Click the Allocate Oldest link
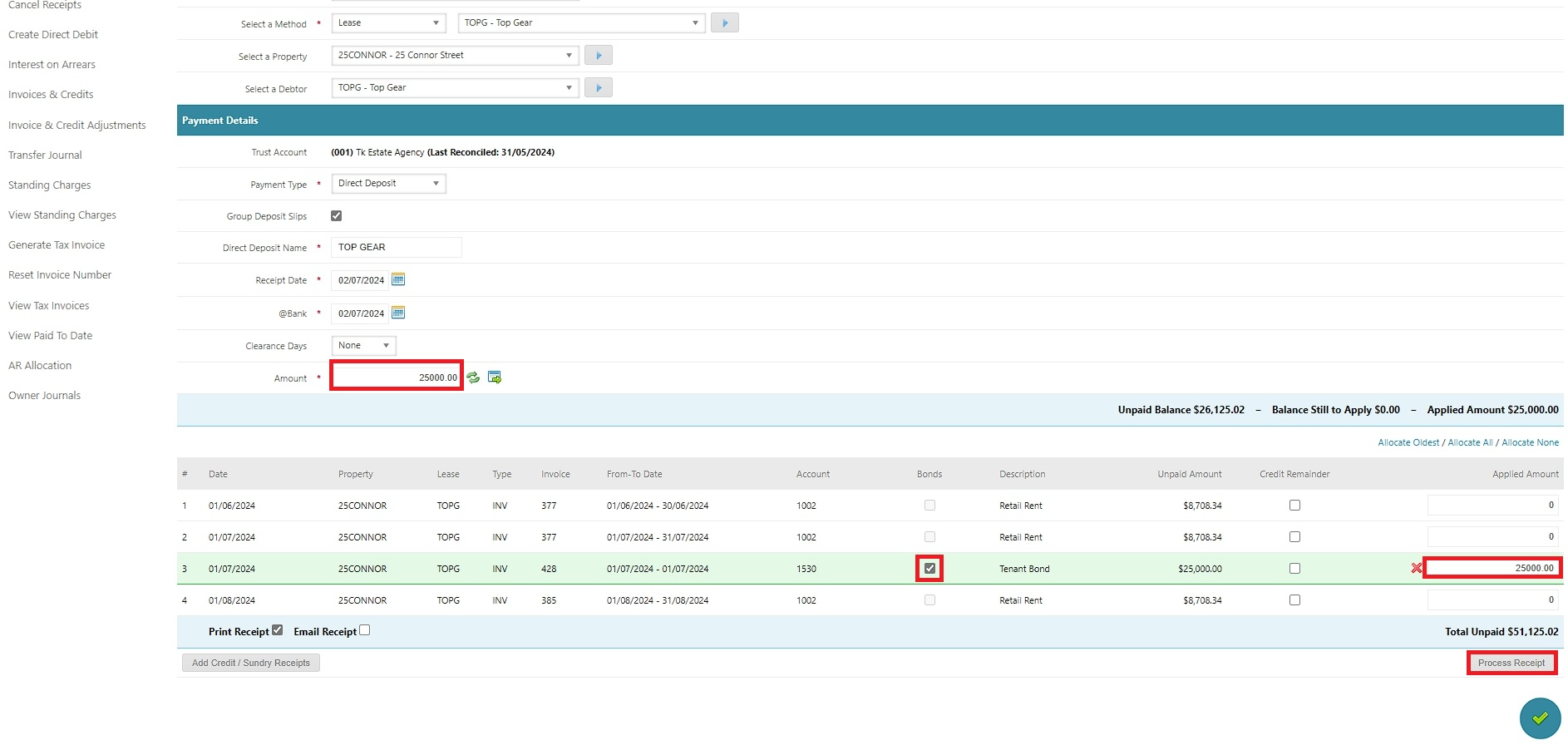This screenshot has width=1568, height=750. pos(1408,442)
